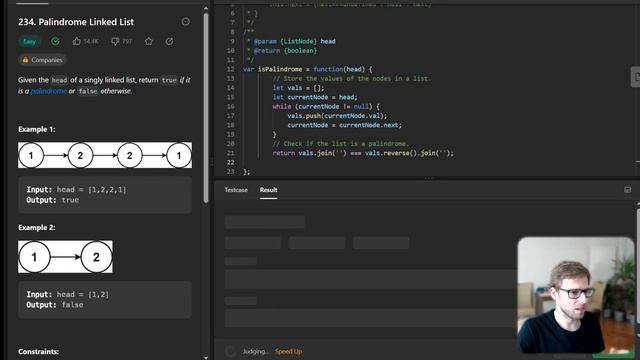Switch to the Testcase tab

(x=236, y=190)
